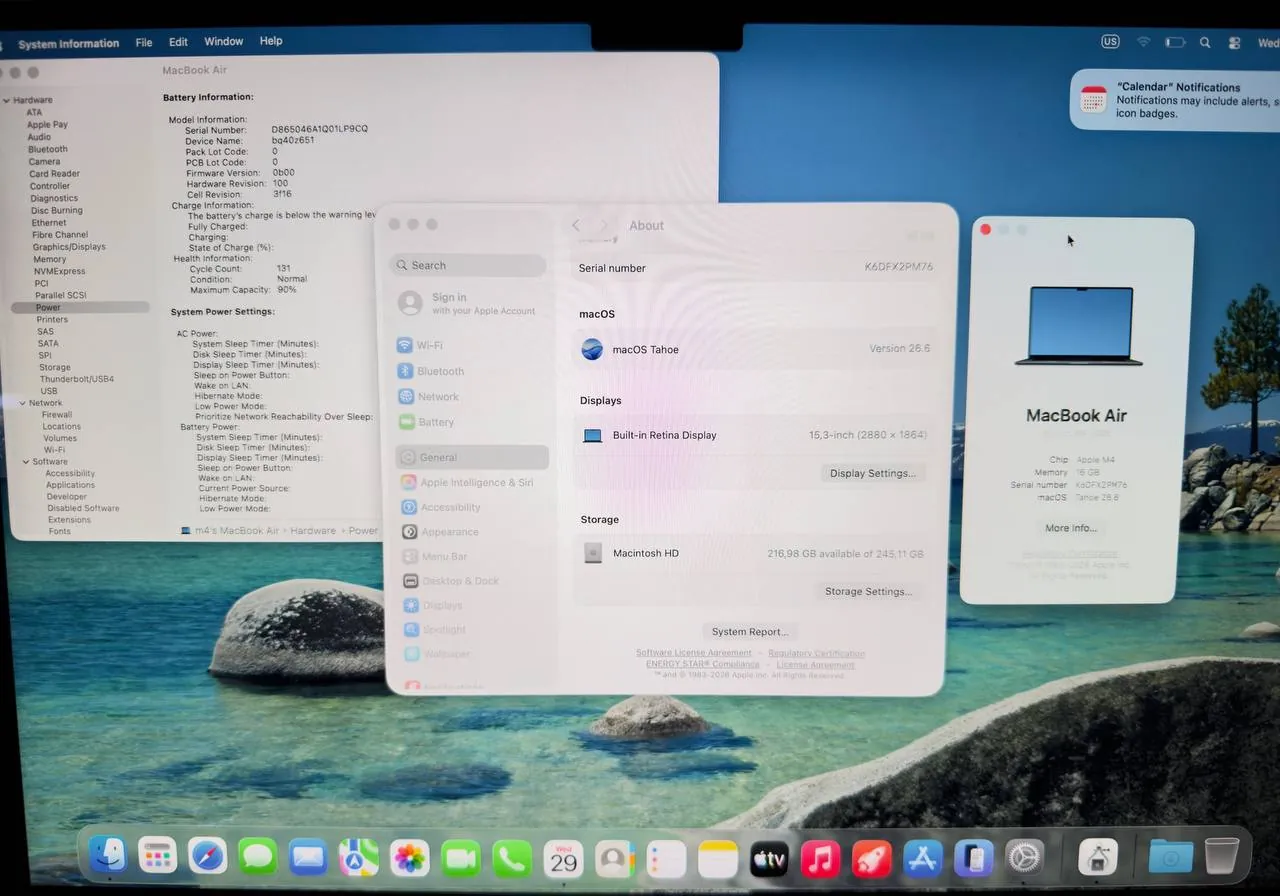Image resolution: width=1280 pixels, height=896 pixels.
Task: Click the Storage Settings… button
Action: point(868,591)
